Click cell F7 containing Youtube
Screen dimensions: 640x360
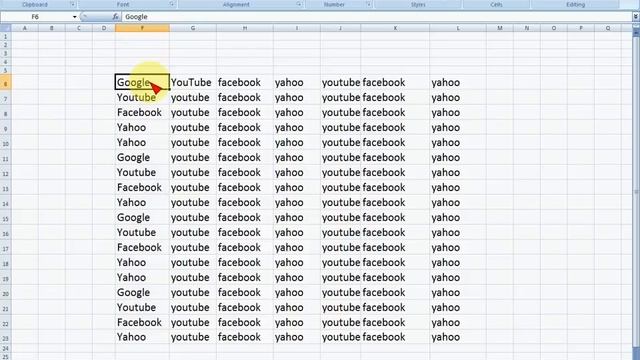point(142,97)
